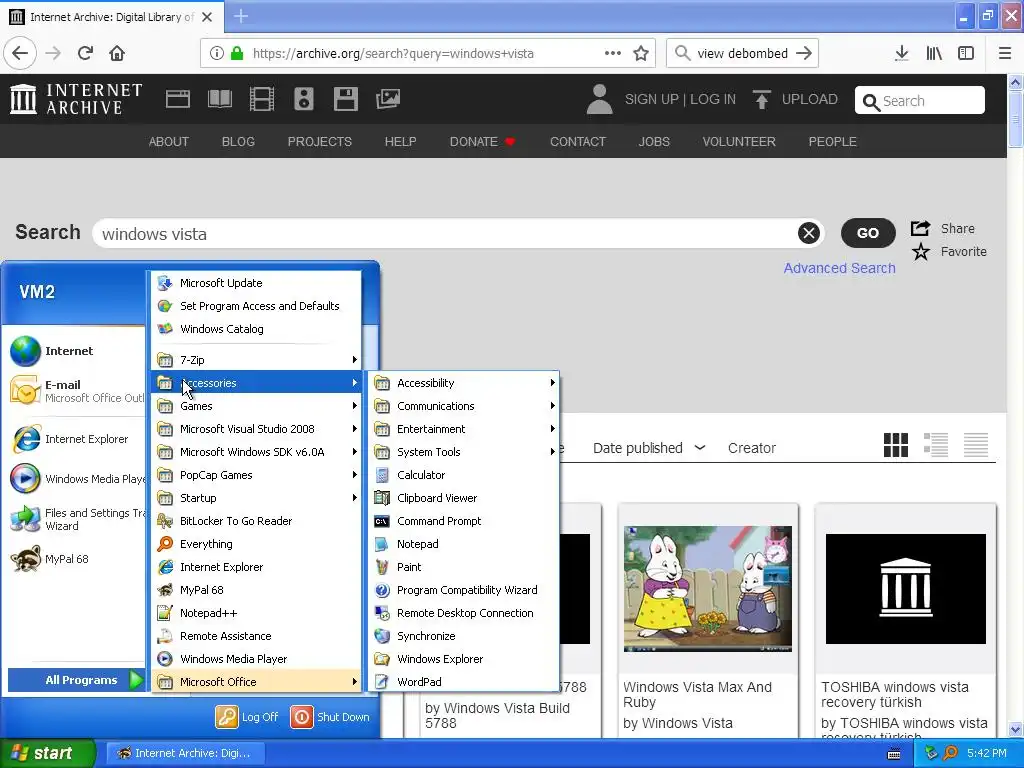Open Communications submenu

click(463, 406)
